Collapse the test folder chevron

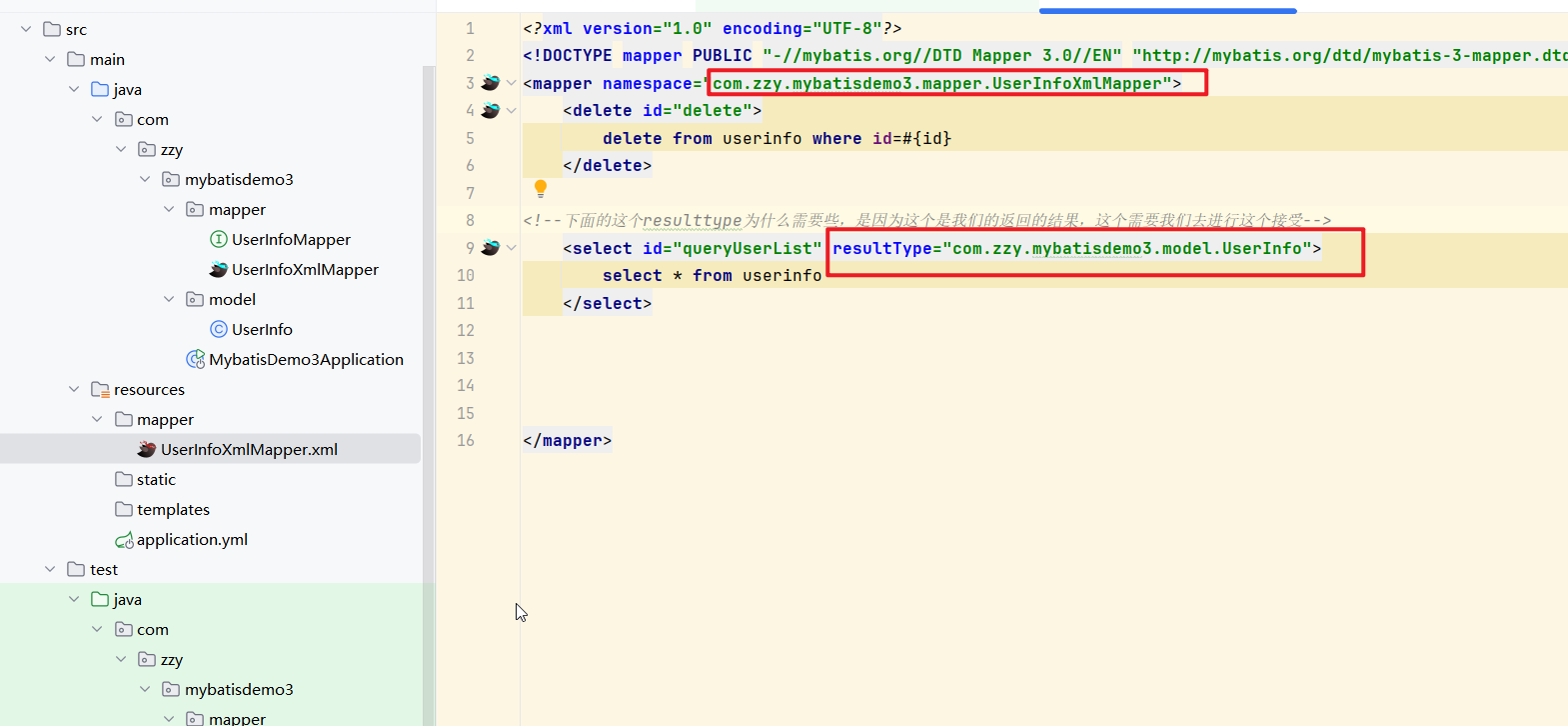click(x=50, y=569)
